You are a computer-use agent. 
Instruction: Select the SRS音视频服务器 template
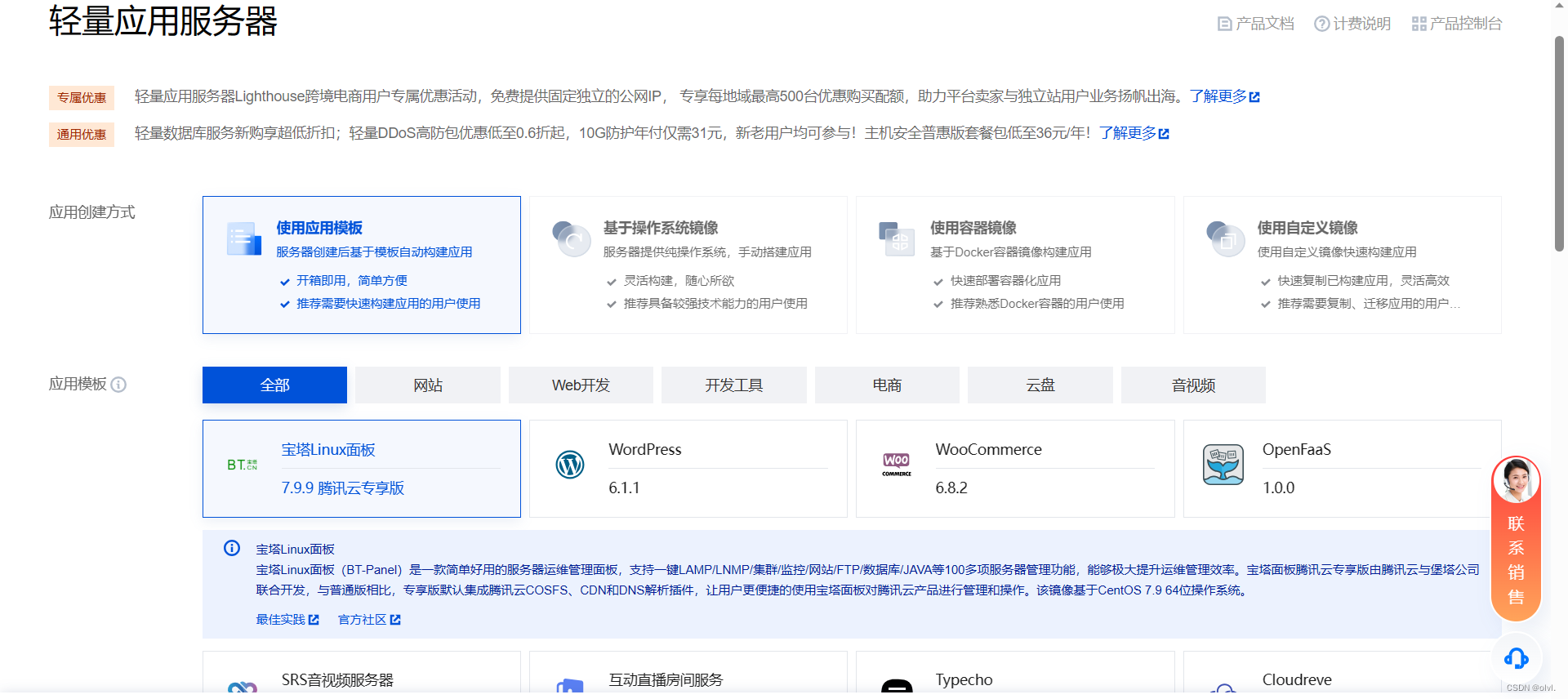point(362,672)
